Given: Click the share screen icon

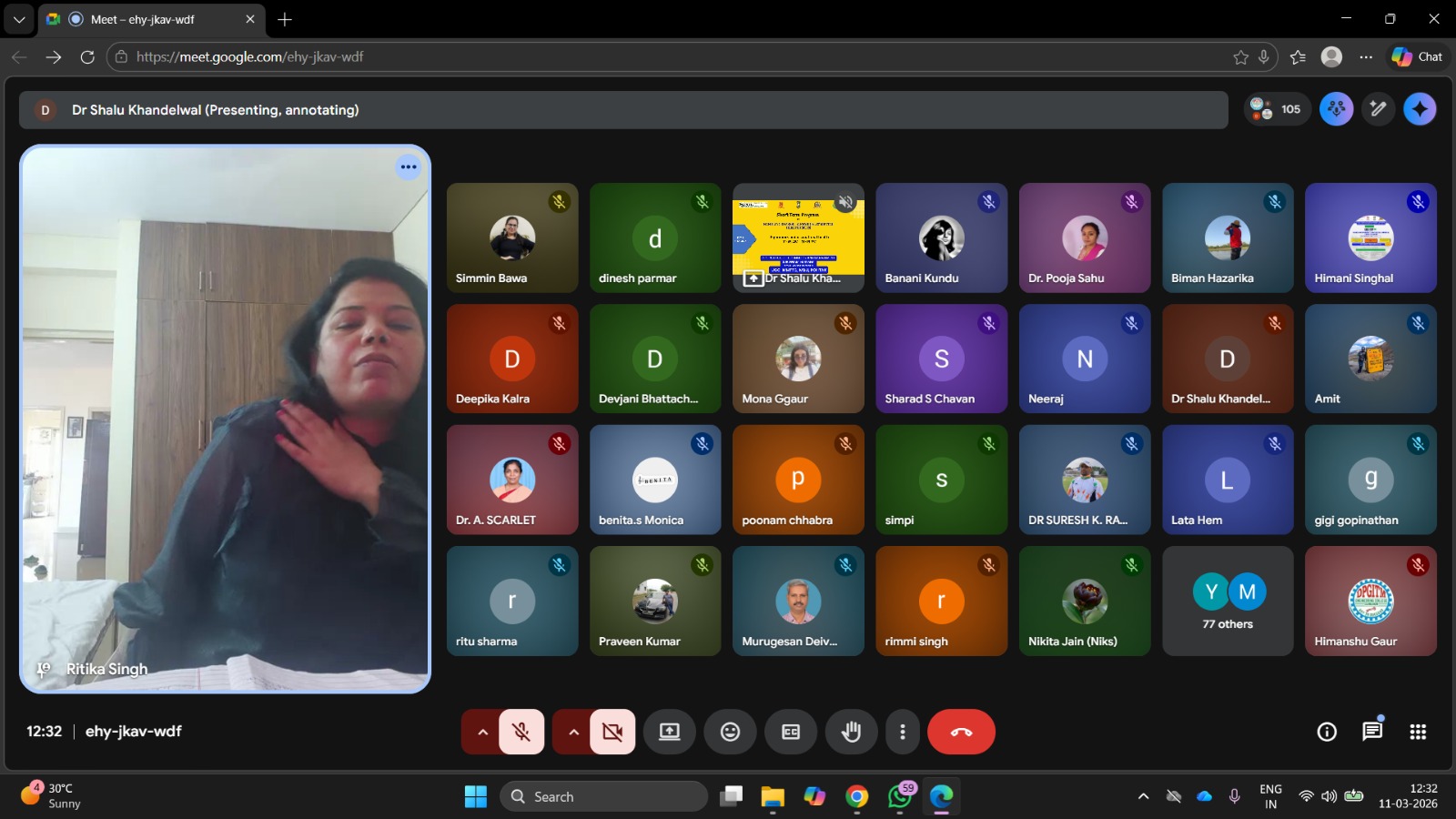Looking at the screenshot, I should coord(670,732).
